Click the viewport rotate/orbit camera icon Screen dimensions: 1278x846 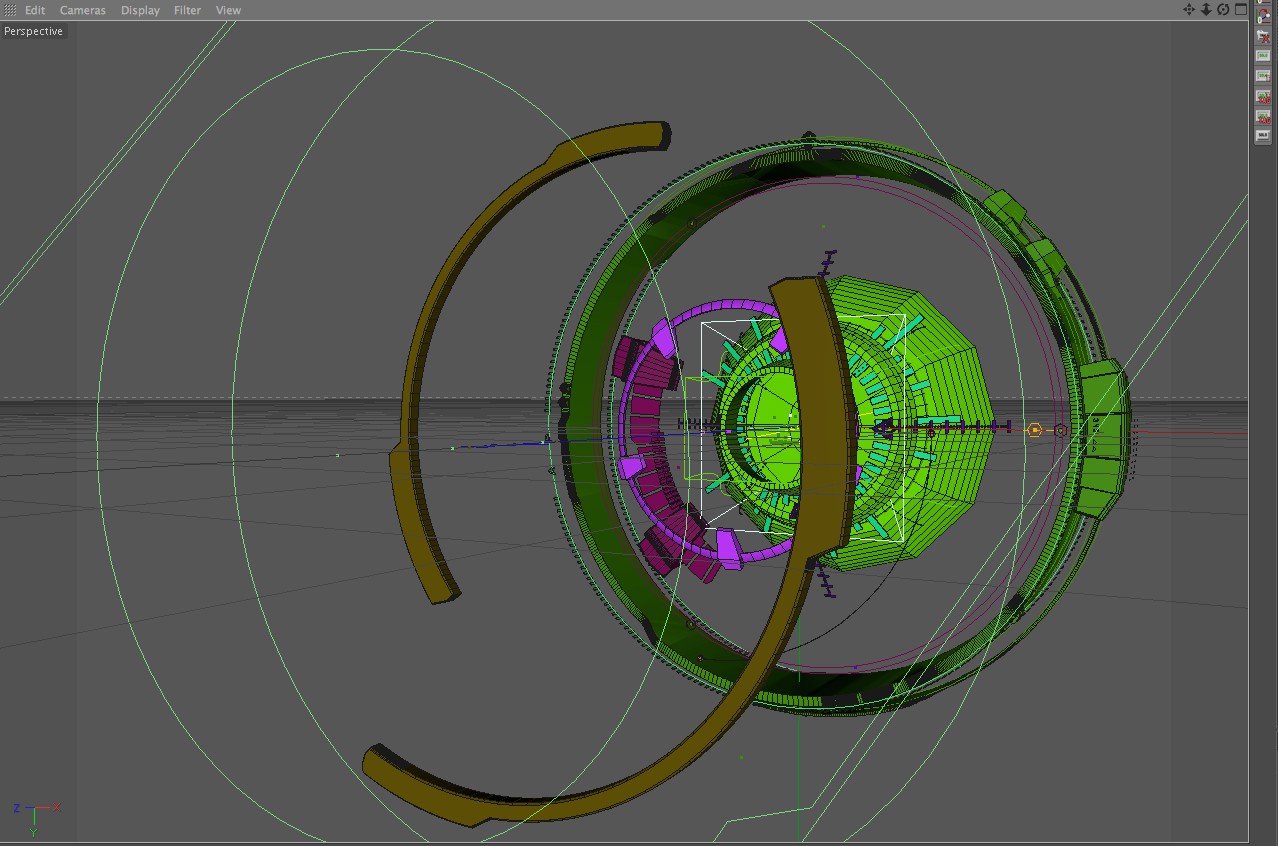(1223, 9)
